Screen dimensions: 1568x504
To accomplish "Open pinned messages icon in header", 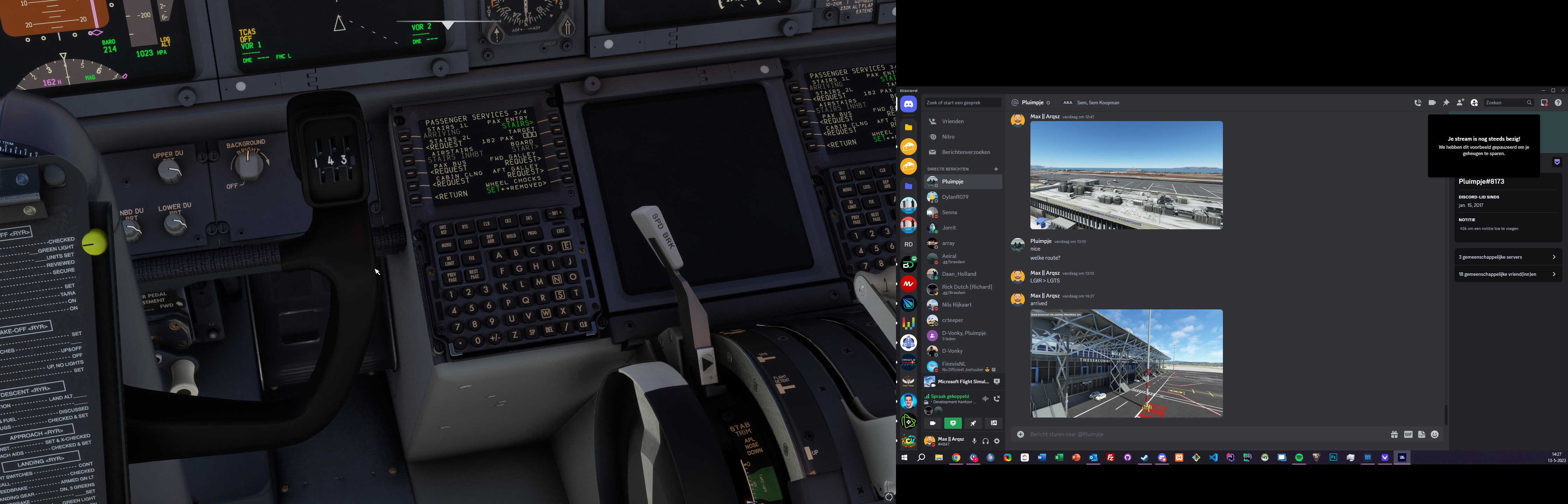I will 1446,103.
